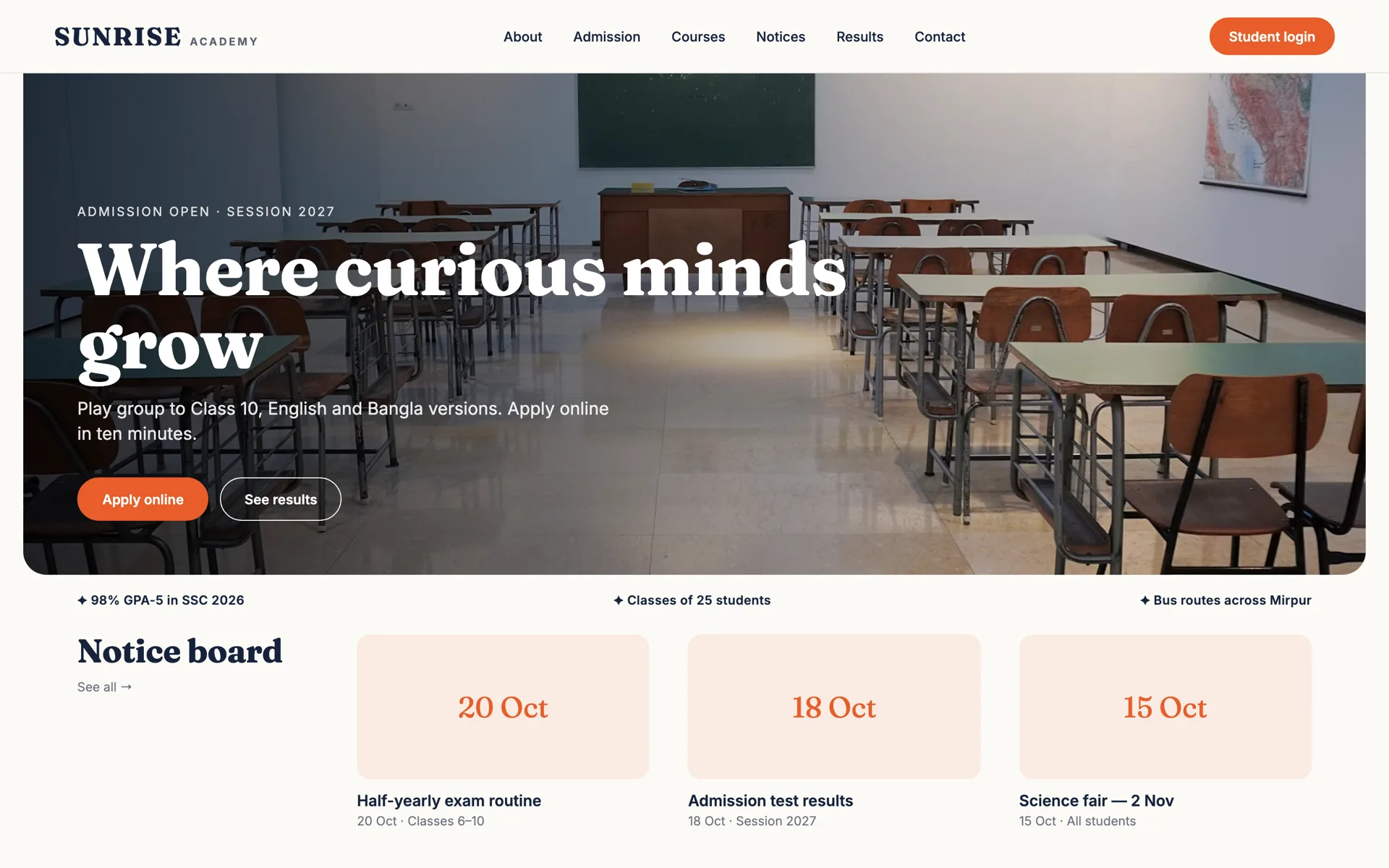
Task: Open the Admission test results notice
Action: 770,801
